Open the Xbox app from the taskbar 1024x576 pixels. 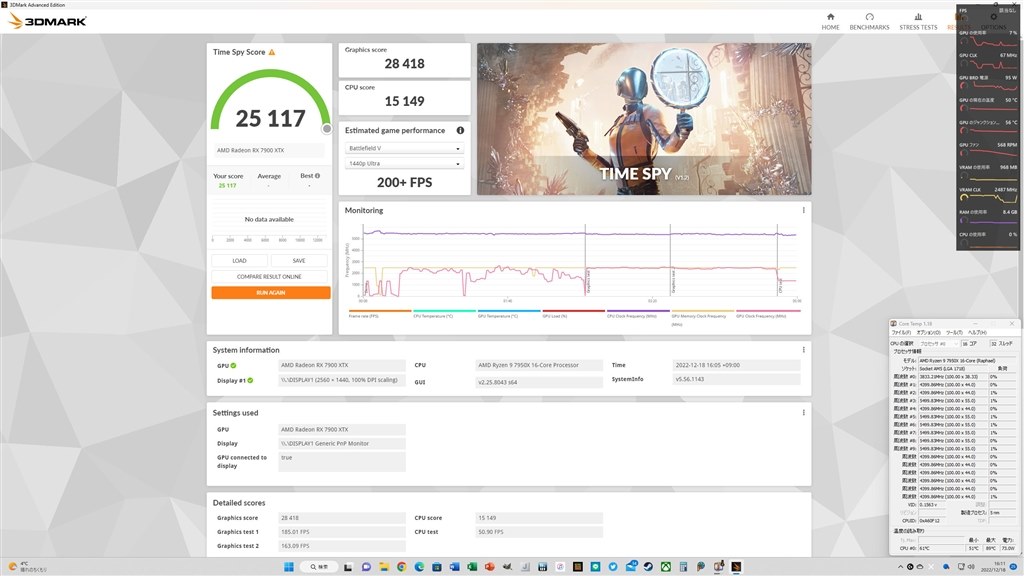pyautogui.click(x=666, y=567)
